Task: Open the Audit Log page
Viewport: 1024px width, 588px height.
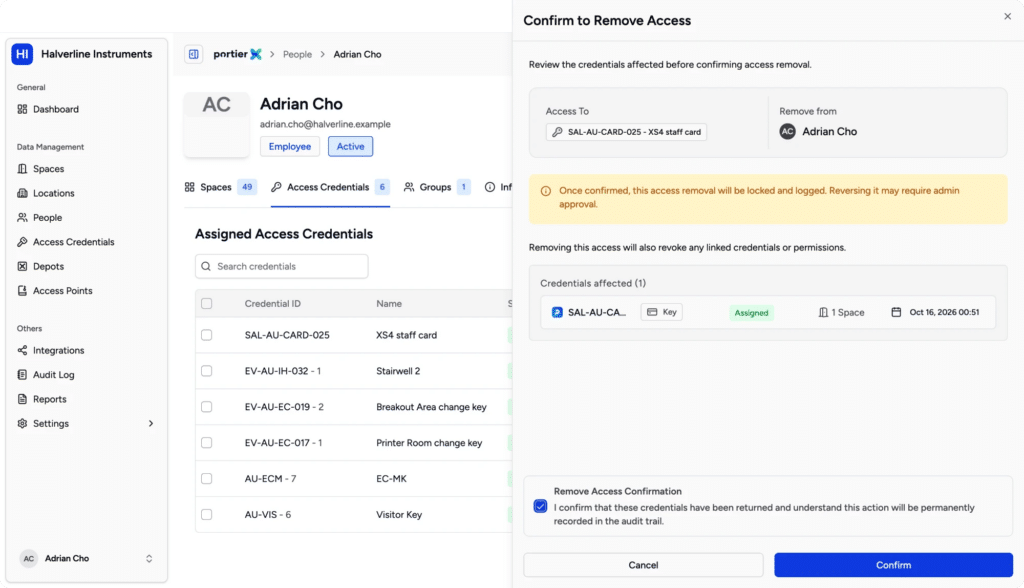Action: 46,375
